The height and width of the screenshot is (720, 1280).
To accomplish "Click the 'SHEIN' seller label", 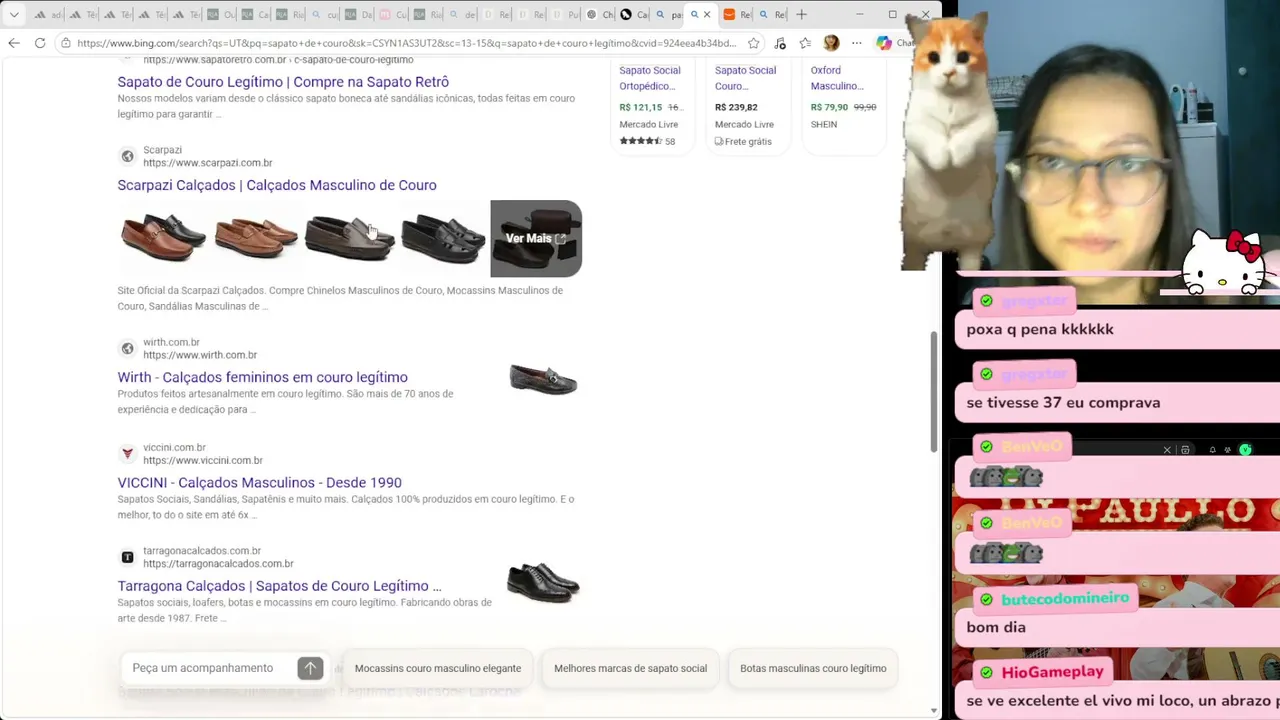I will [x=824, y=124].
